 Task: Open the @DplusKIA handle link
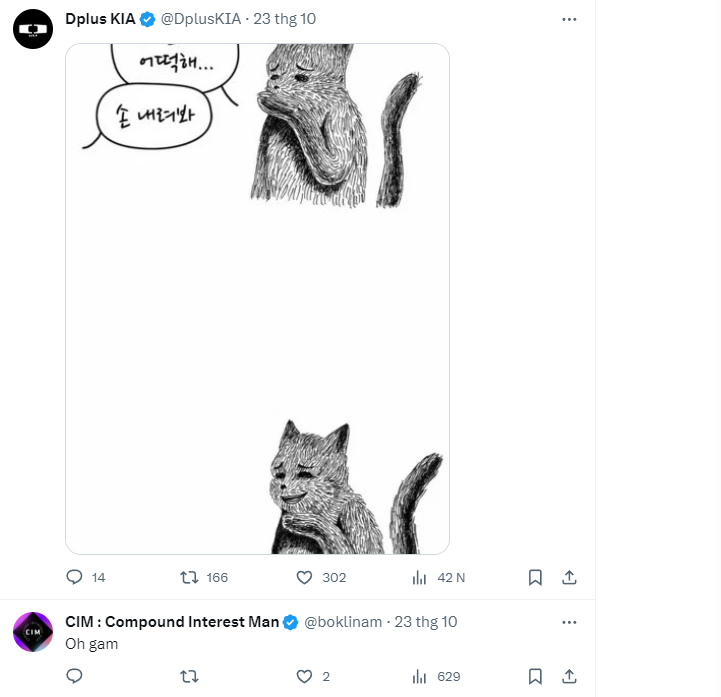(200, 19)
